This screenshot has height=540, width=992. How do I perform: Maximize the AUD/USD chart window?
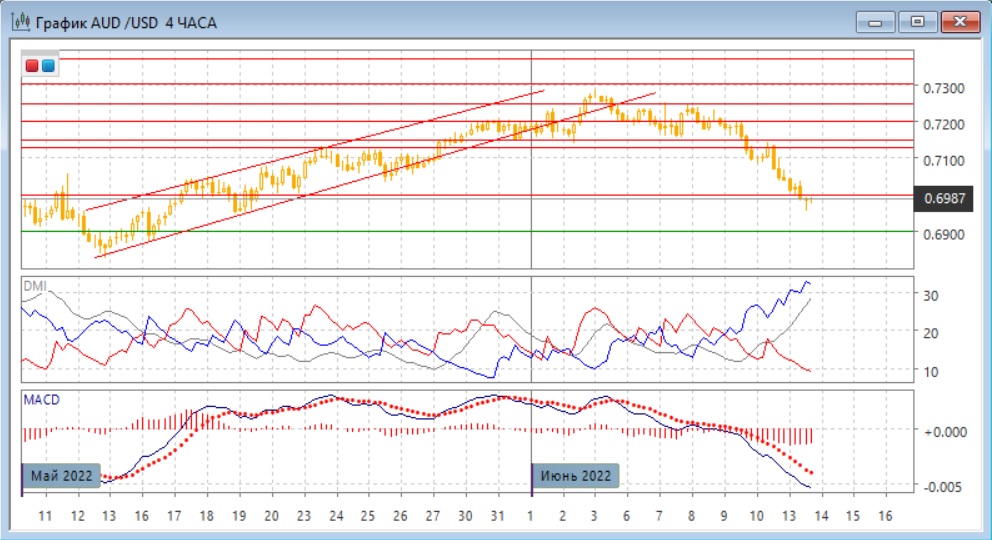(916, 21)
